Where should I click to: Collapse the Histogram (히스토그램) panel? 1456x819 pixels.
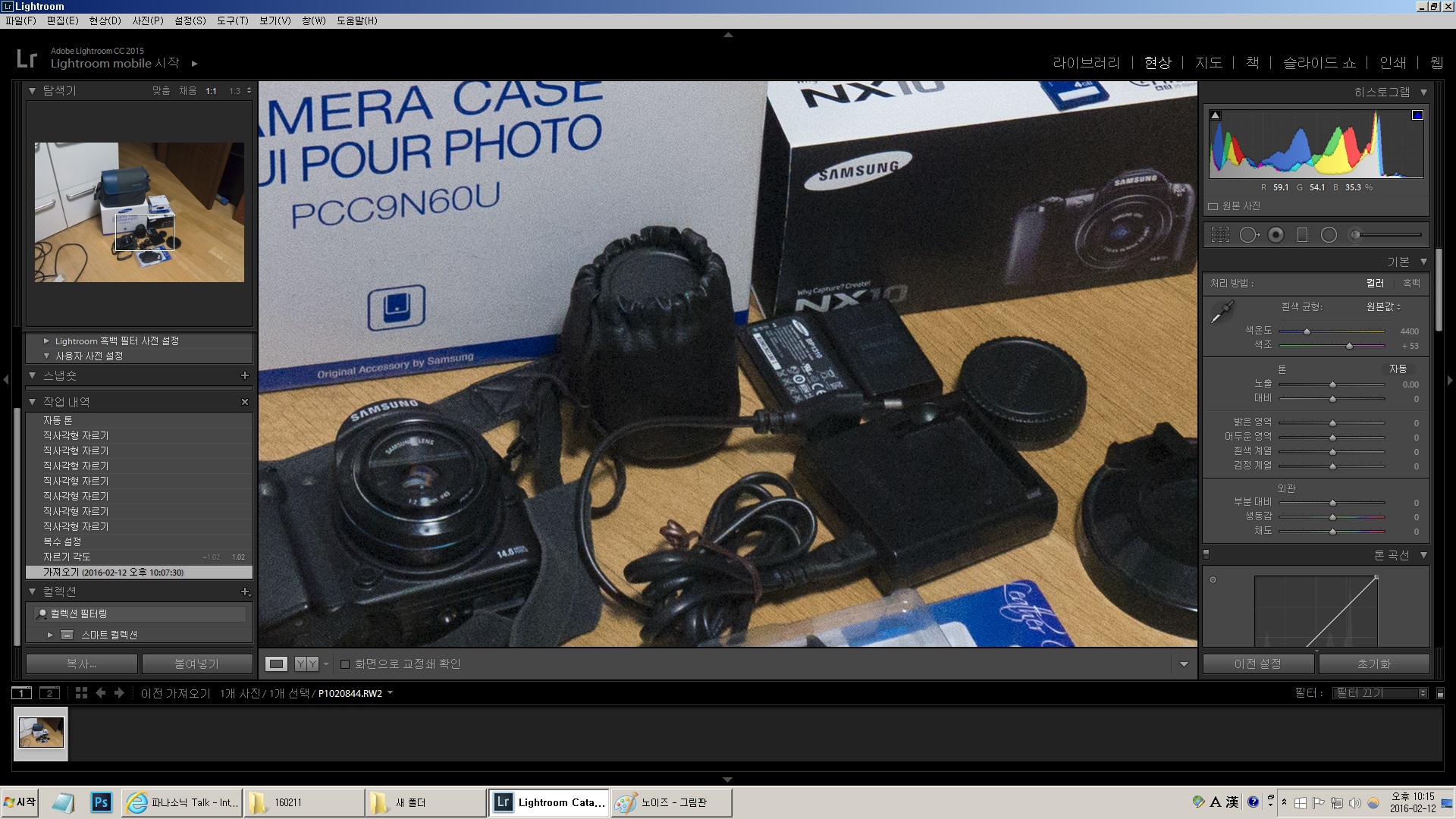[x=1423, y=93]
